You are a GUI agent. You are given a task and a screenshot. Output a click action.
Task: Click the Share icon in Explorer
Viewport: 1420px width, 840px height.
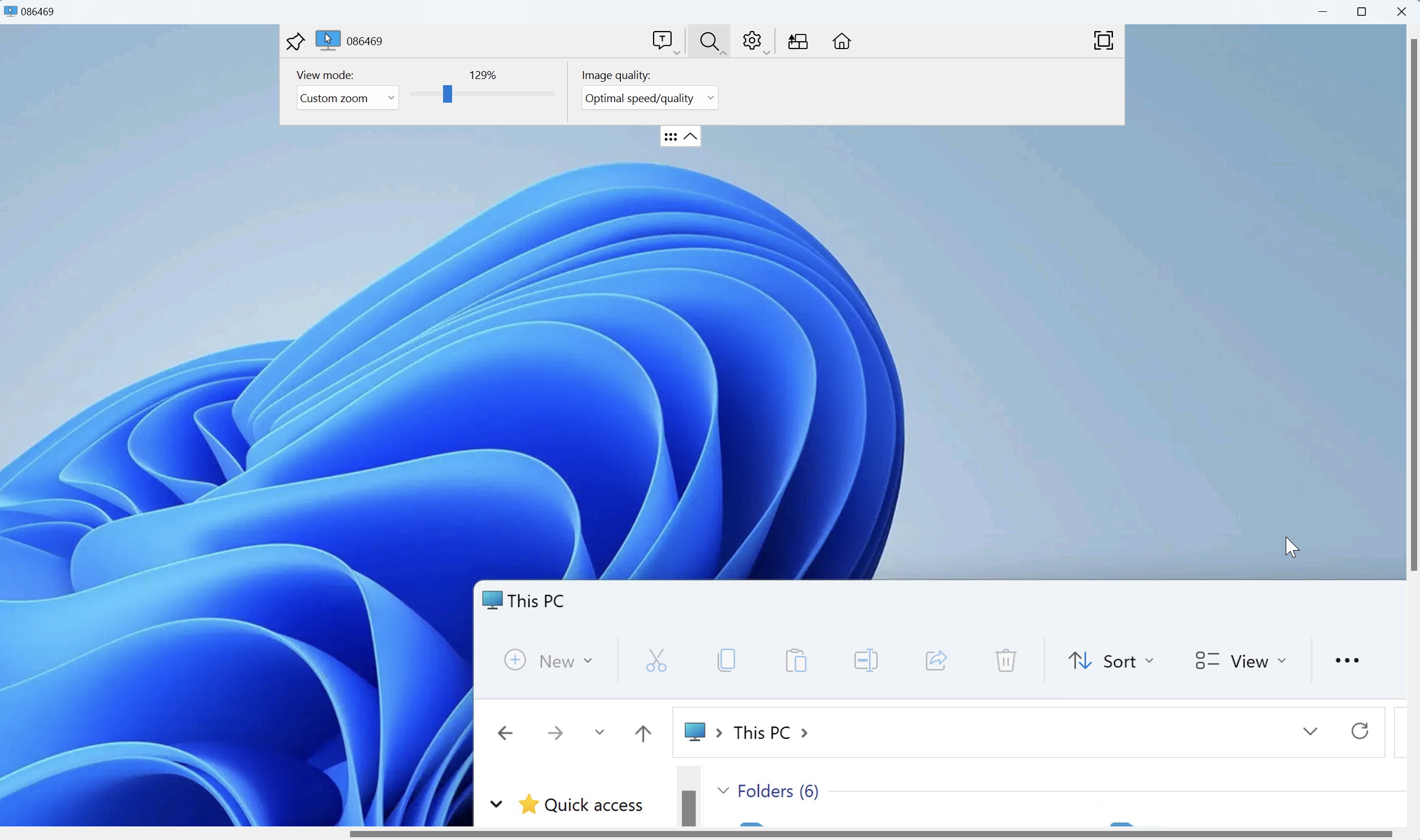(936, 661)
